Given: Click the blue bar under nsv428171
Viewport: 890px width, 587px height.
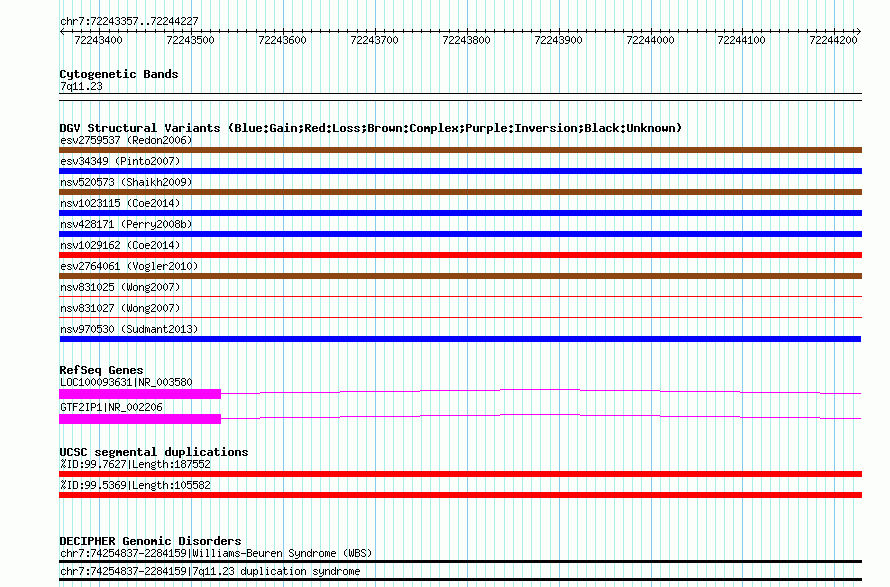Looking at the screenshot, I should point(460,234).
